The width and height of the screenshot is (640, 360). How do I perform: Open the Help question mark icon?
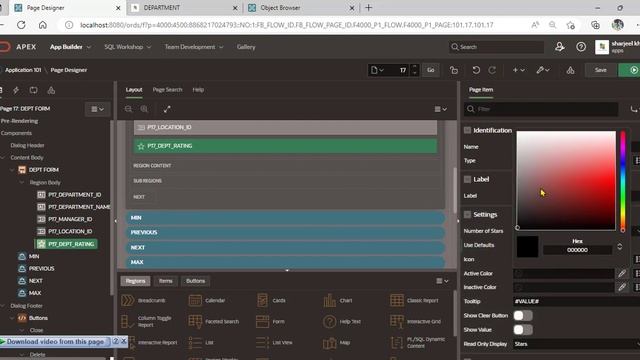(581, 47)
